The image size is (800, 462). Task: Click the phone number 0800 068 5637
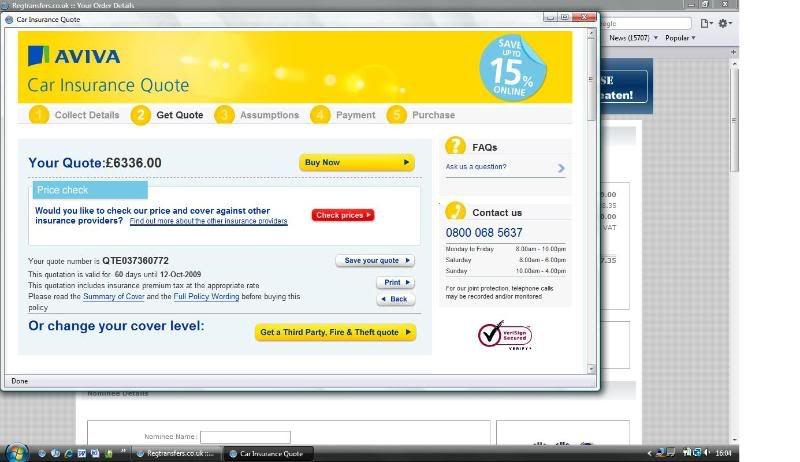click(x=484, y=233)
